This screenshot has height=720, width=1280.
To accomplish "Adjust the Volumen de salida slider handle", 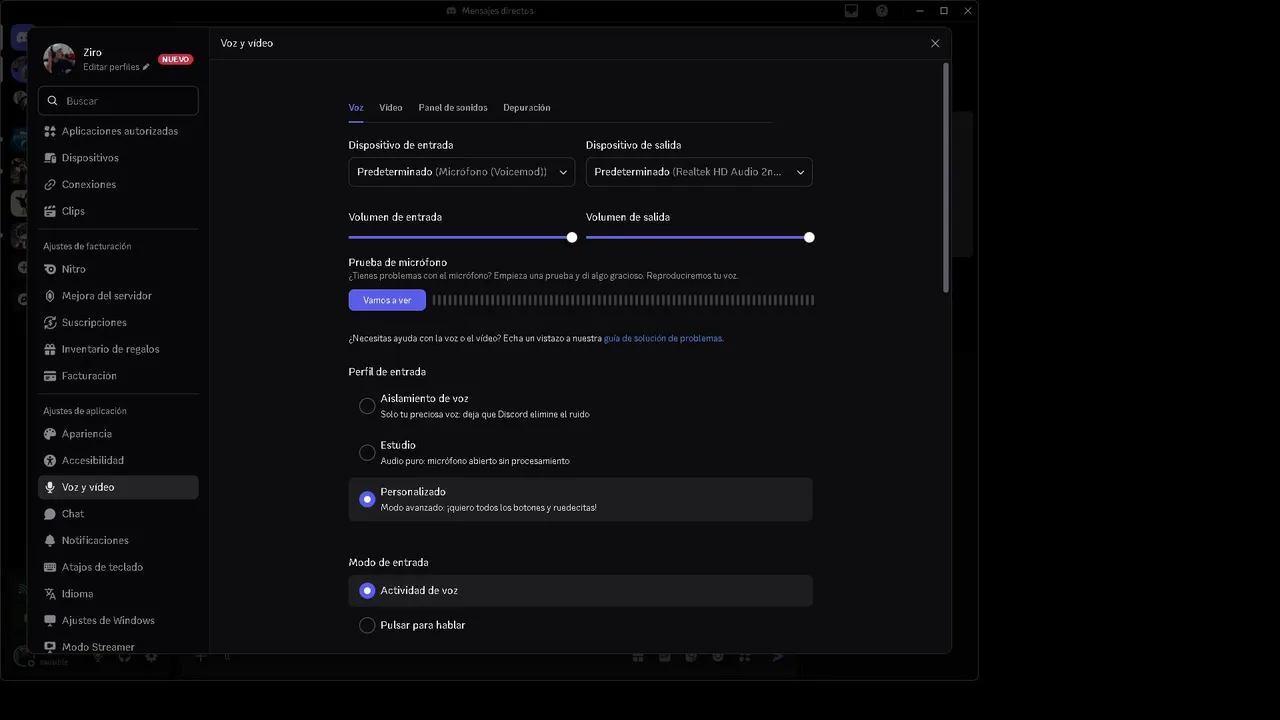I will (809, 237).
